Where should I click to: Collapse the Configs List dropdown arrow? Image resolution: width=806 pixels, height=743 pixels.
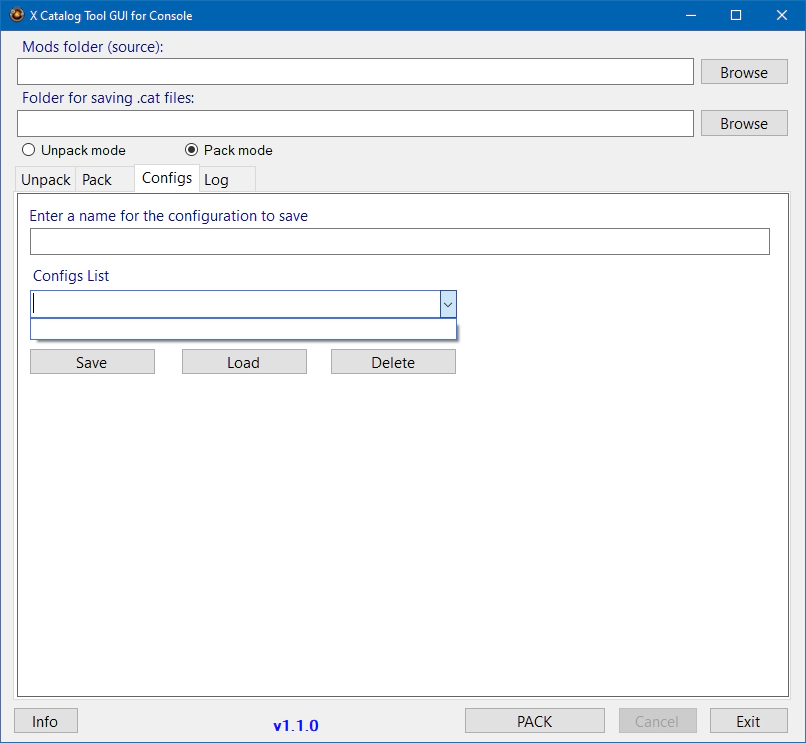448,304
